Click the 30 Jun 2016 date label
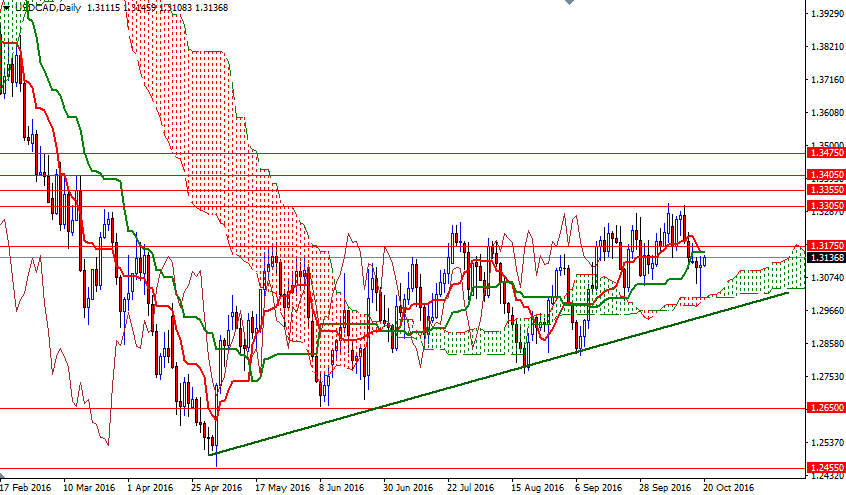The width and height of the screenshot is (846, 495). pyautogui.click(x=408, y=488)
